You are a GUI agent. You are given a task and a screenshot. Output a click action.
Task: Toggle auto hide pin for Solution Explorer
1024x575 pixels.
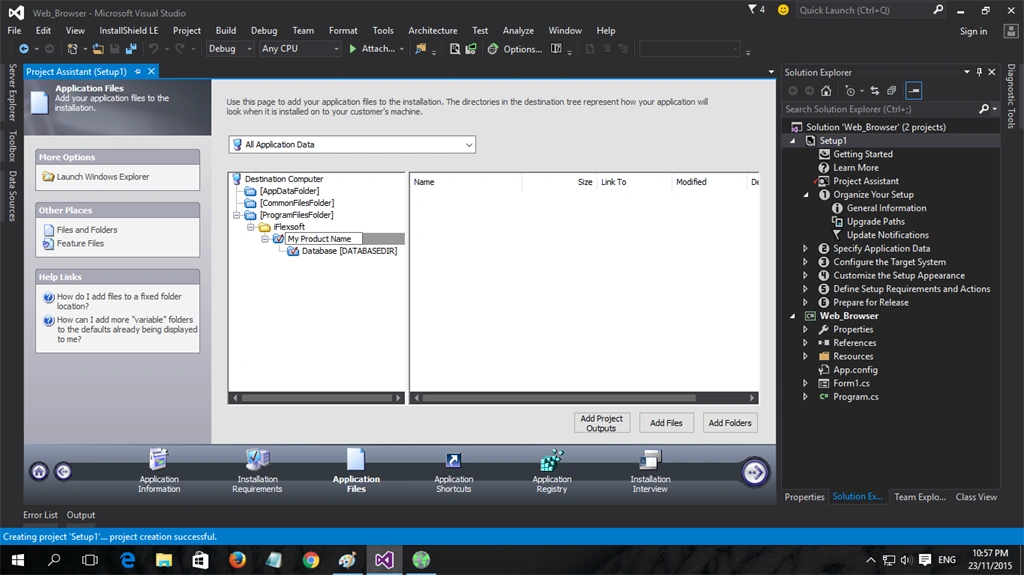pyautogui.click(x=979, y=72)
